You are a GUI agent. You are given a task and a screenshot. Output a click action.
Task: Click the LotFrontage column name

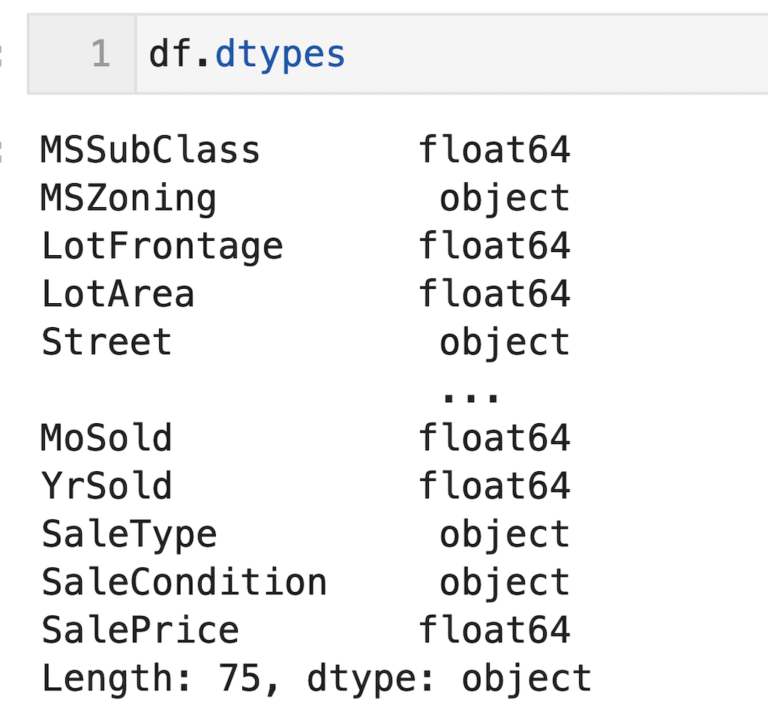(161, 246)
